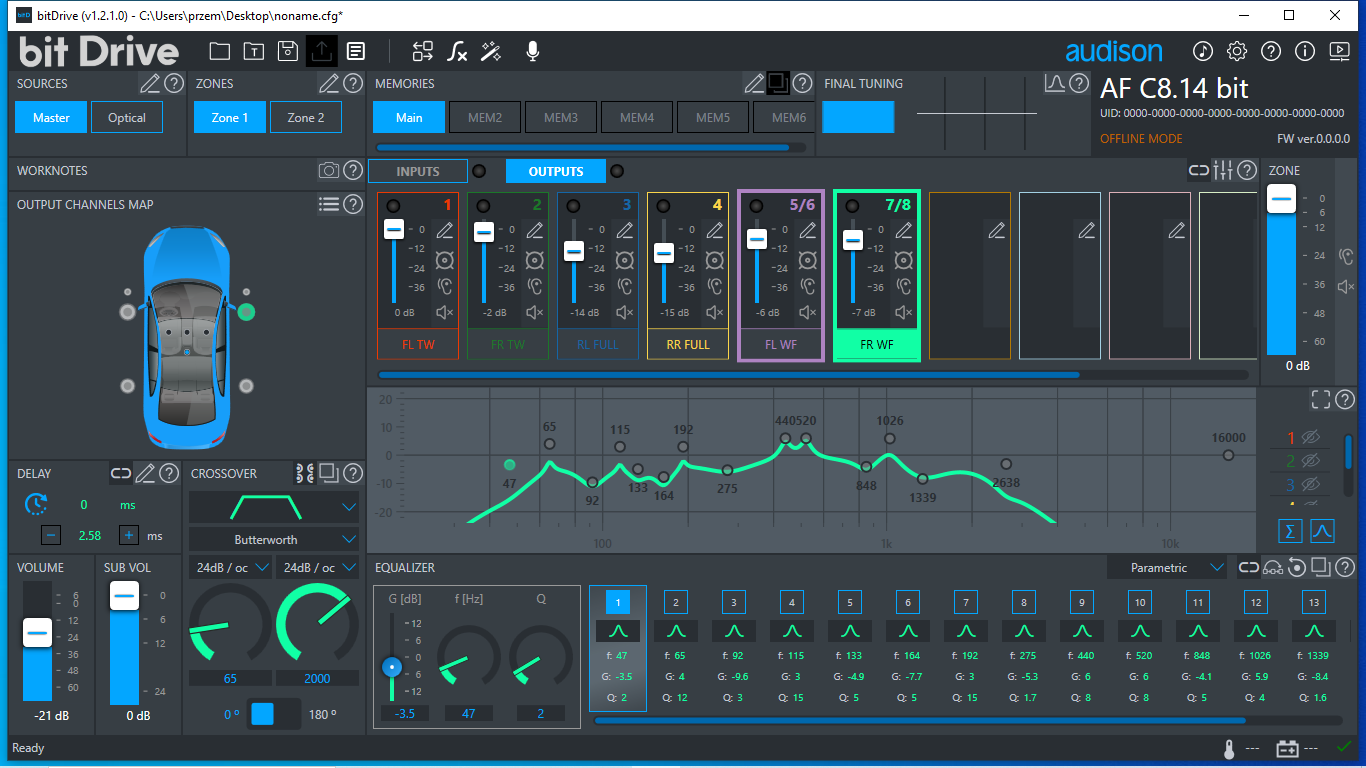Click the microphone icon in the top toolbar
The height and width of the screenshot is (768, 1366).
533,51
